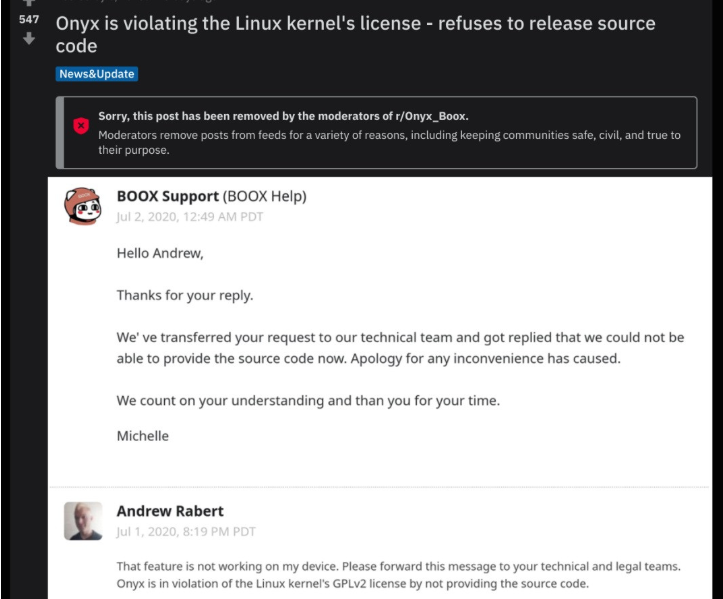Click the bold removed-by-moderators notice headline

click(x=283, y=116)
